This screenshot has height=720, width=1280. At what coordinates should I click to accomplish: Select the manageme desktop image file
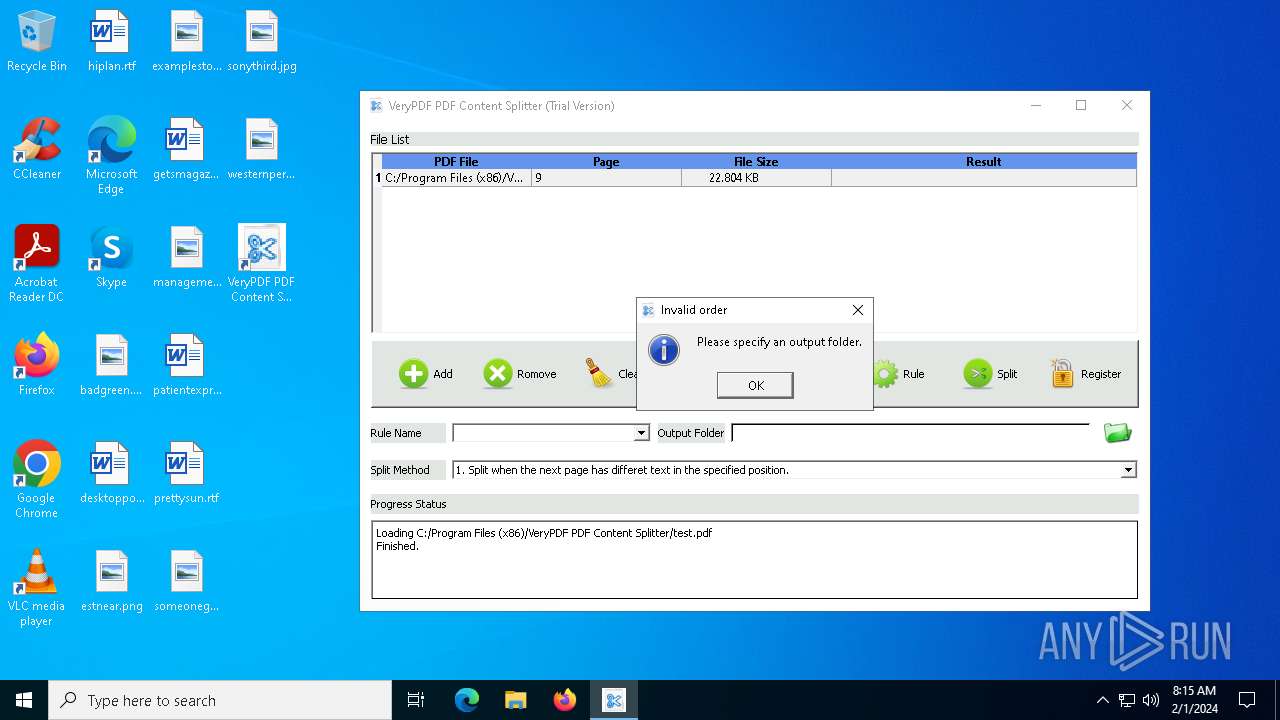(187, 258)
